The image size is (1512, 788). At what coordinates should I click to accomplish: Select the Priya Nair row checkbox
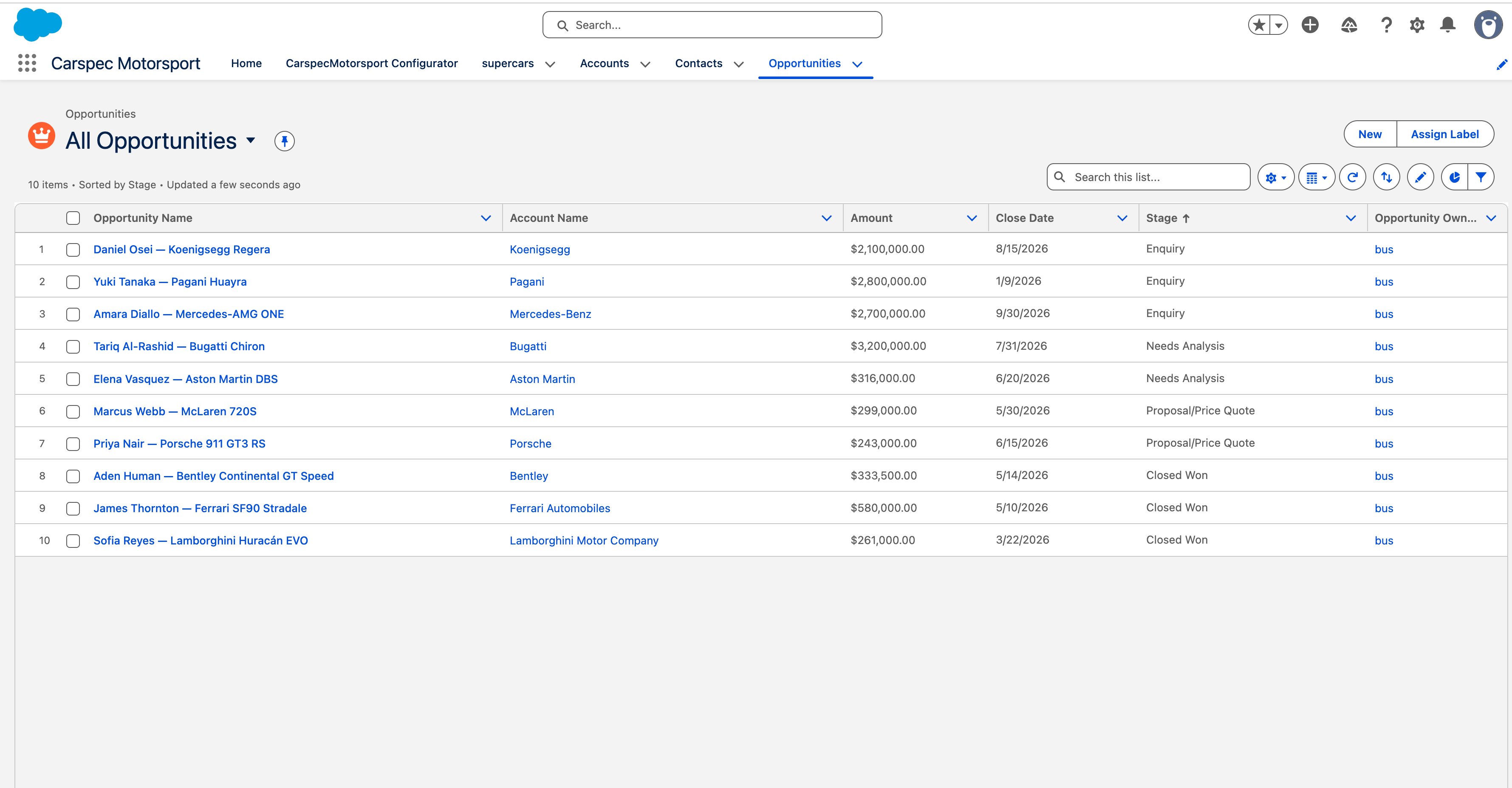pos(73,443)
